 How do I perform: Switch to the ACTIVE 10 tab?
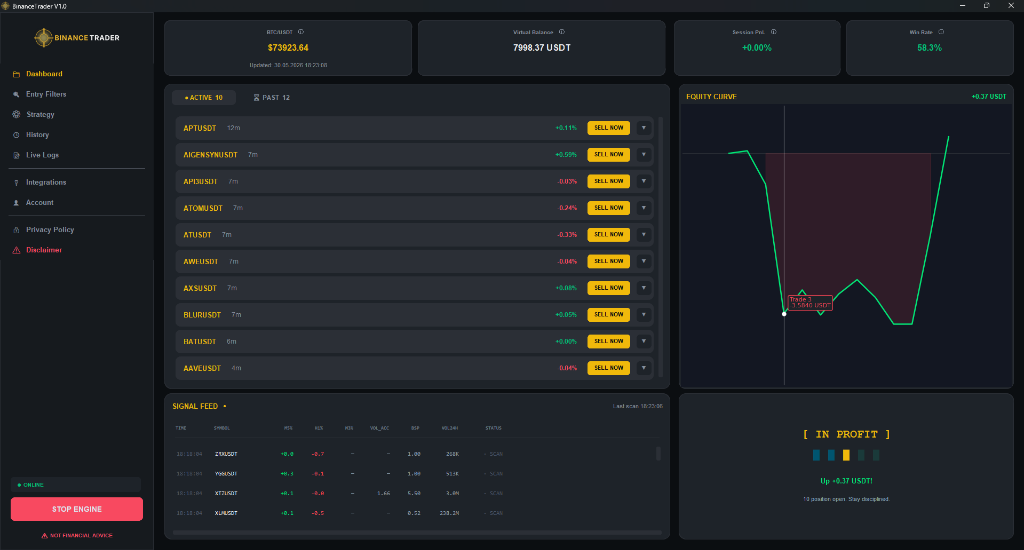[203, 97]
